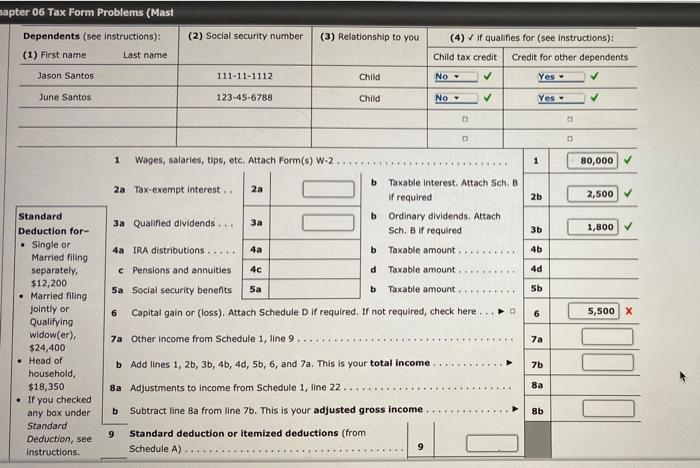Click 'Adjustments to income from Schedule 1, line 22'
Viewport: 700px width, 468px height.
(235, 388)
